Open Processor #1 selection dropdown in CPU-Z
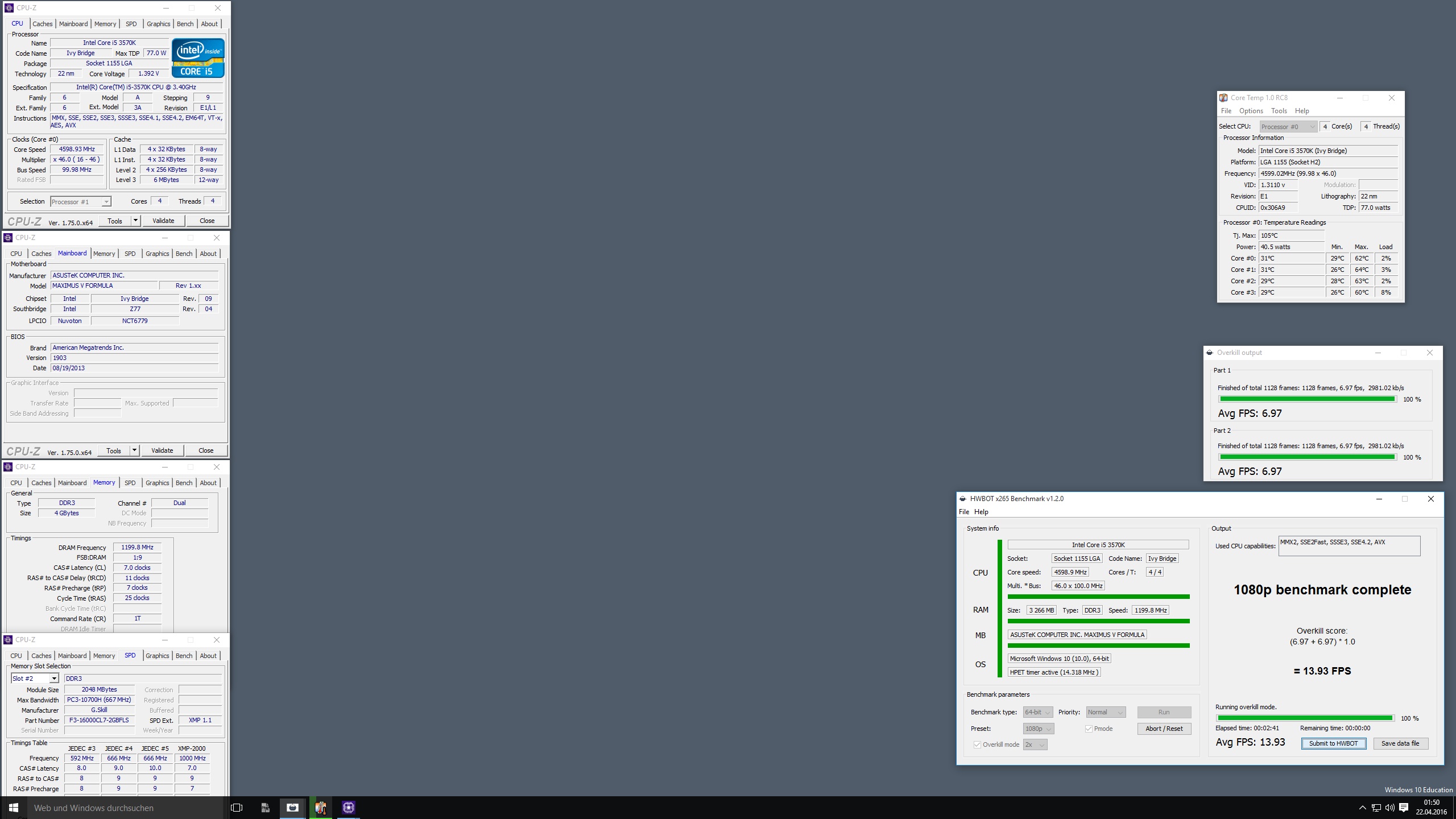The width and height of the screenshot is (1456, 819). click(x=80, y=202)
